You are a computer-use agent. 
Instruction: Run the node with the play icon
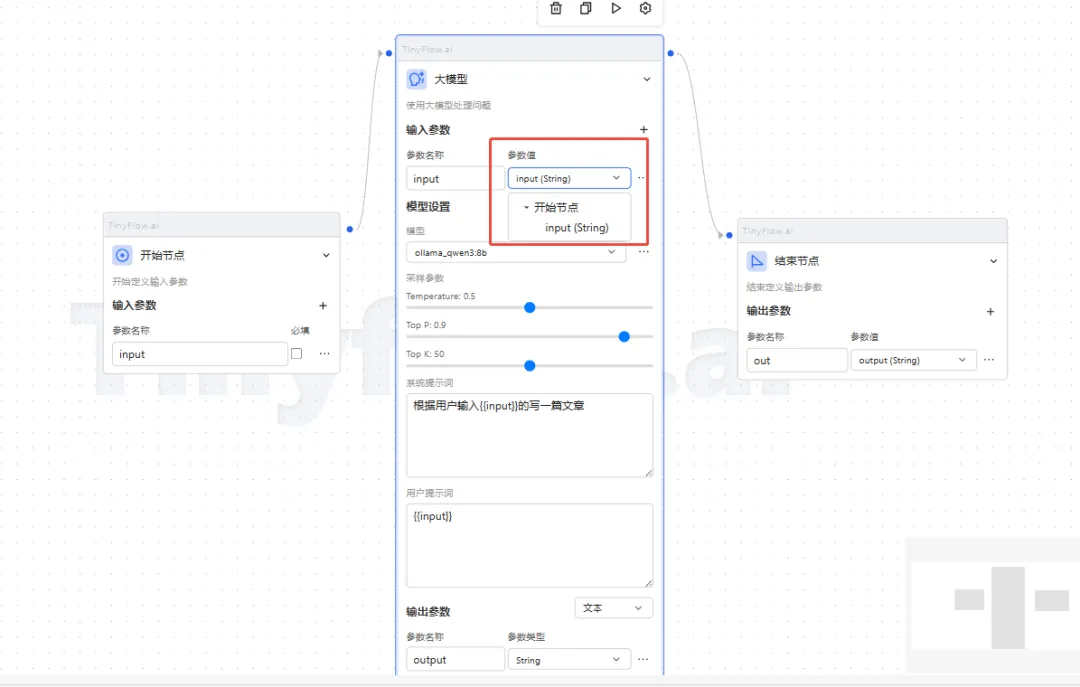pos(616,8)
